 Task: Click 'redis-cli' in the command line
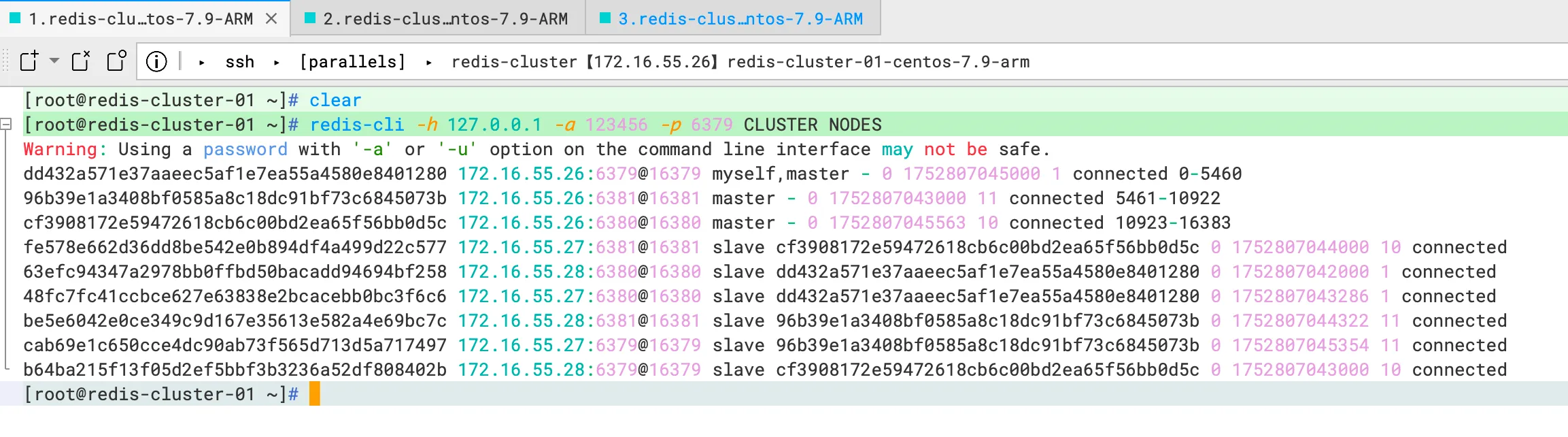(357, 125)
